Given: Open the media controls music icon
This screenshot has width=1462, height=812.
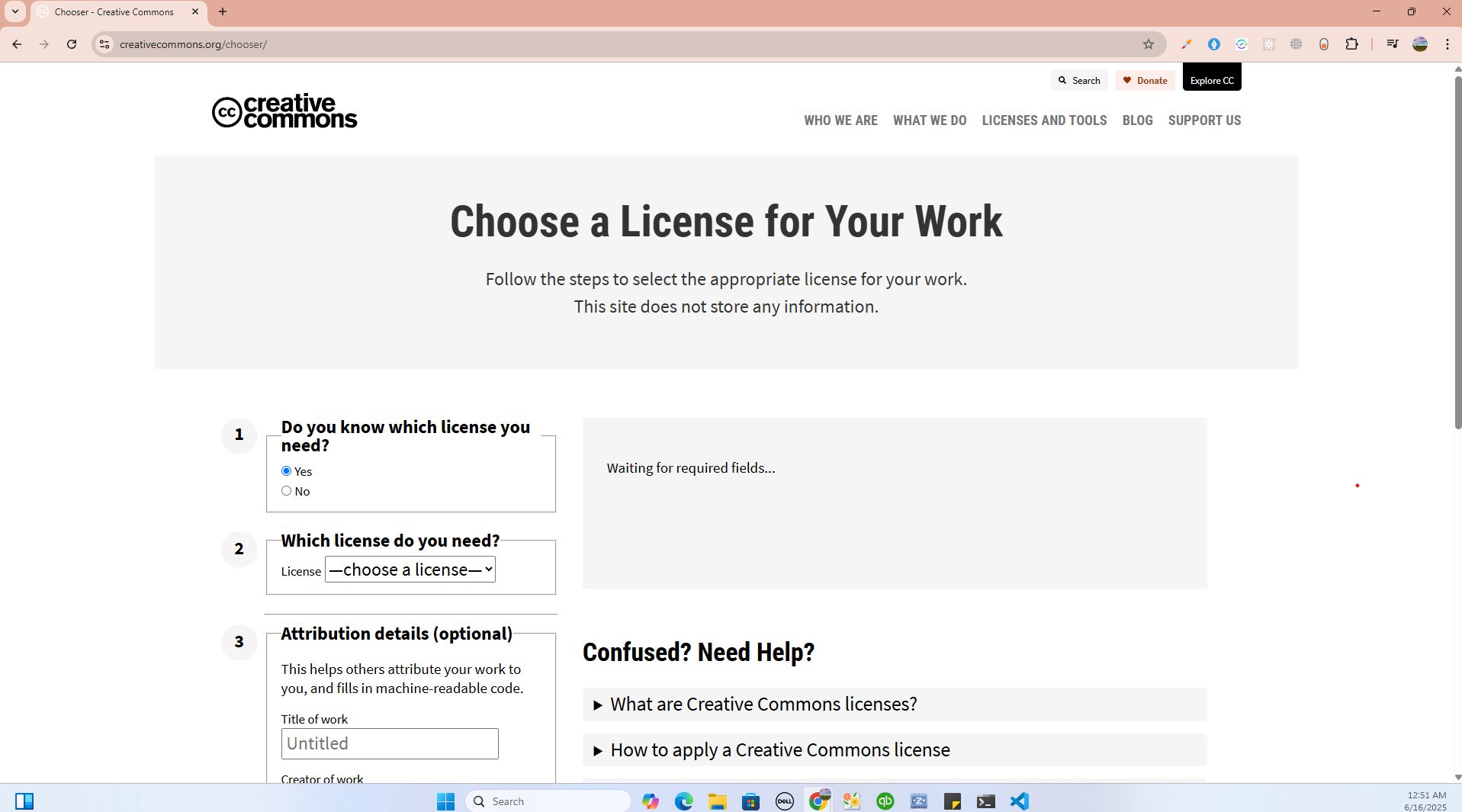Looking at the screenshot, I should [1392, 44].
